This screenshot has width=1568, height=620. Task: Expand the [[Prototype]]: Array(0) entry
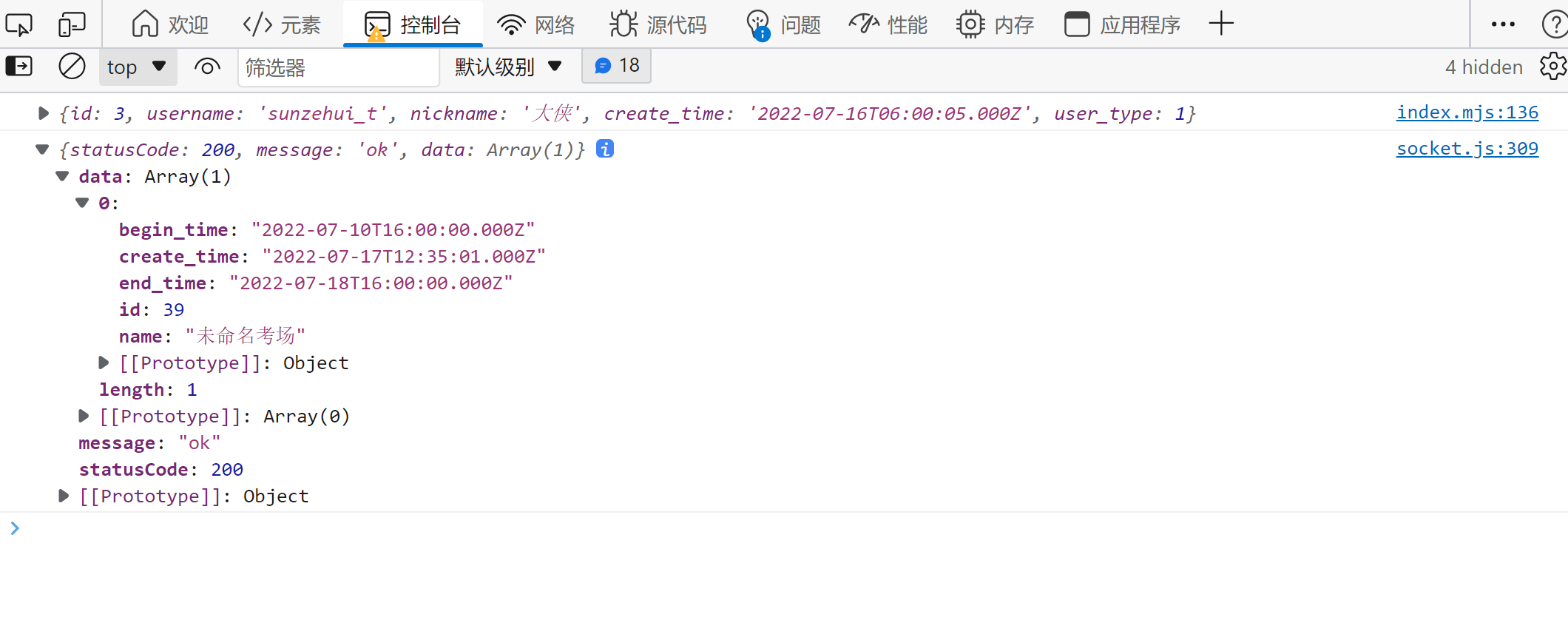pyautogui.click(x=84, y=417)
